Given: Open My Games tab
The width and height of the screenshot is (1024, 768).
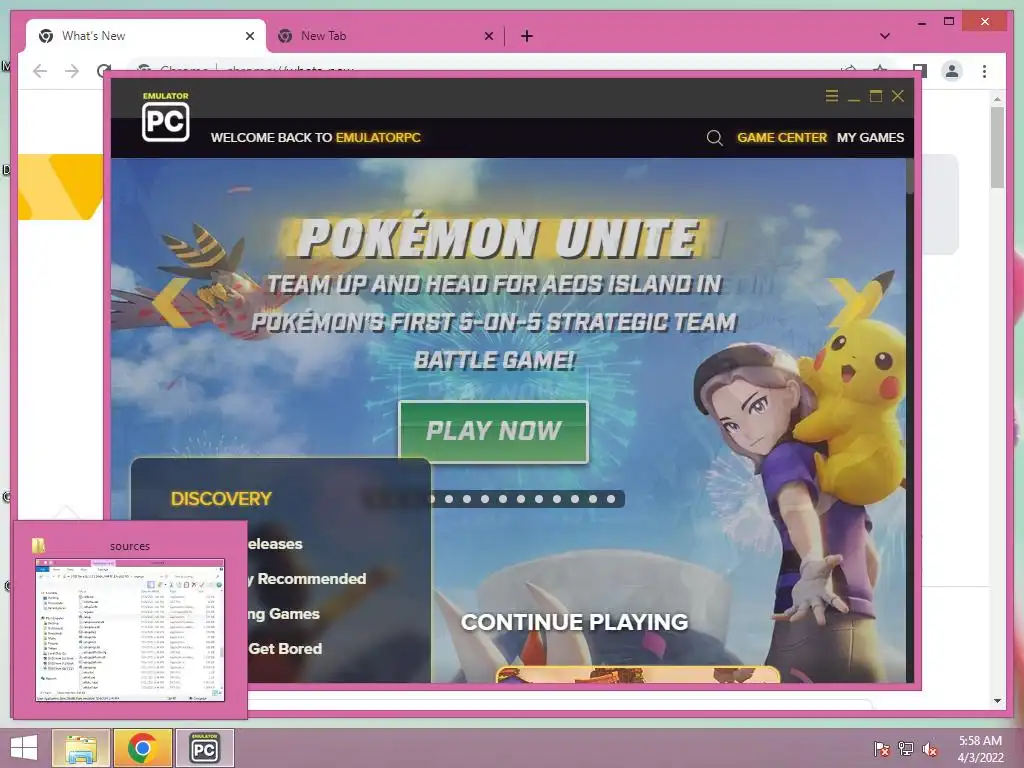Looking at the screenshot, I should 870,138.
